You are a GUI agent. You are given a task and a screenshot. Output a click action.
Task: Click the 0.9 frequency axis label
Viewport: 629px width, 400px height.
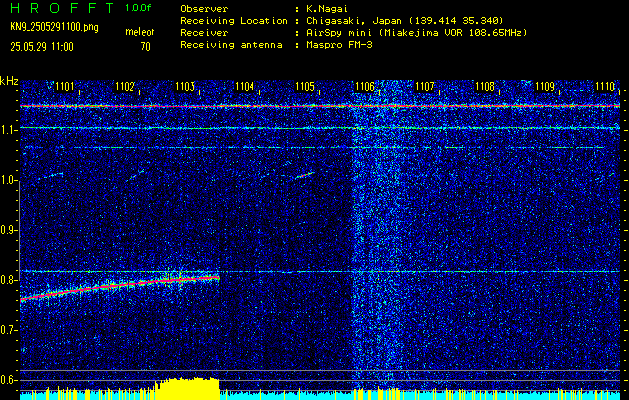[7, 231]
